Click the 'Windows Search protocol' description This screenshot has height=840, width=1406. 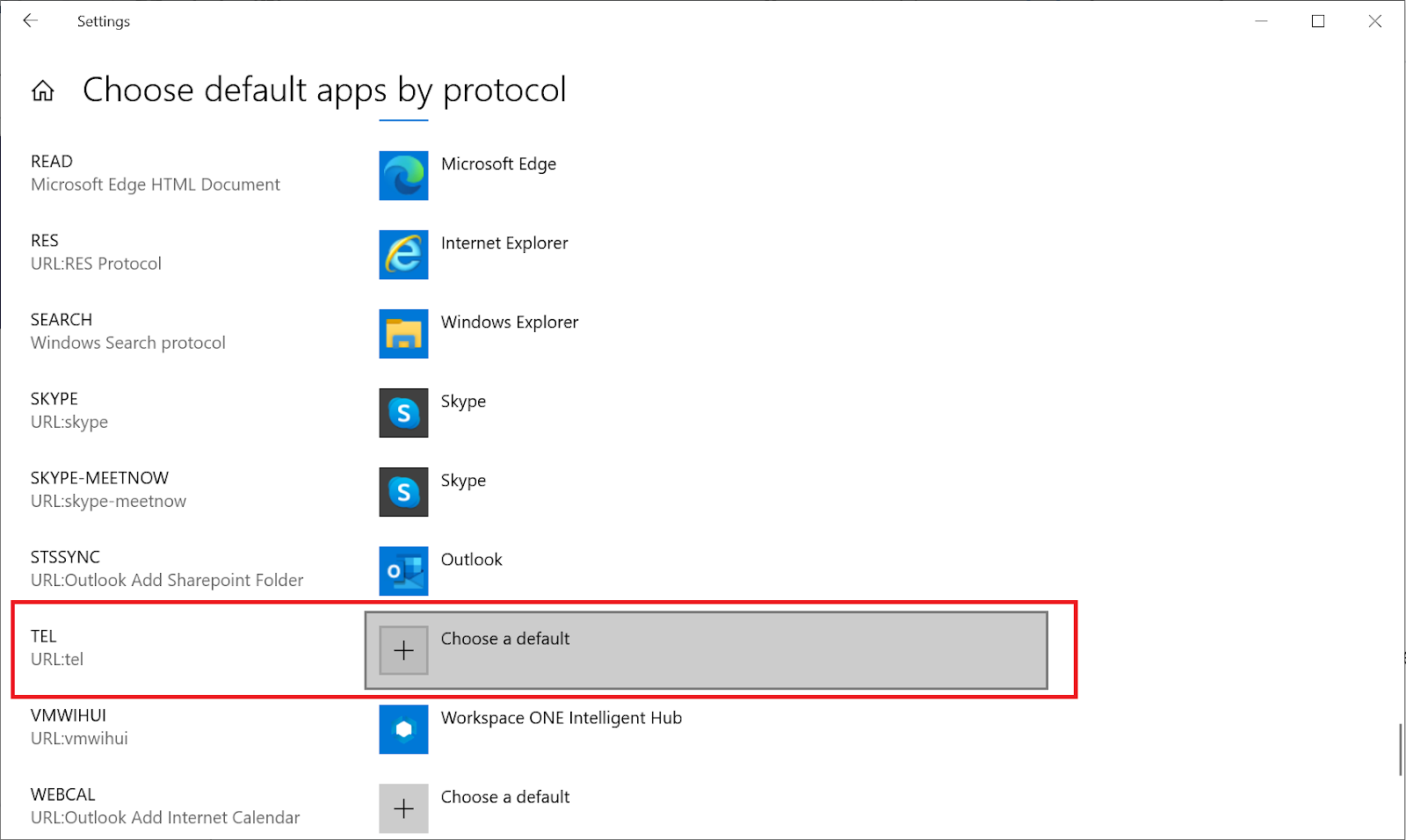point(128,343)
